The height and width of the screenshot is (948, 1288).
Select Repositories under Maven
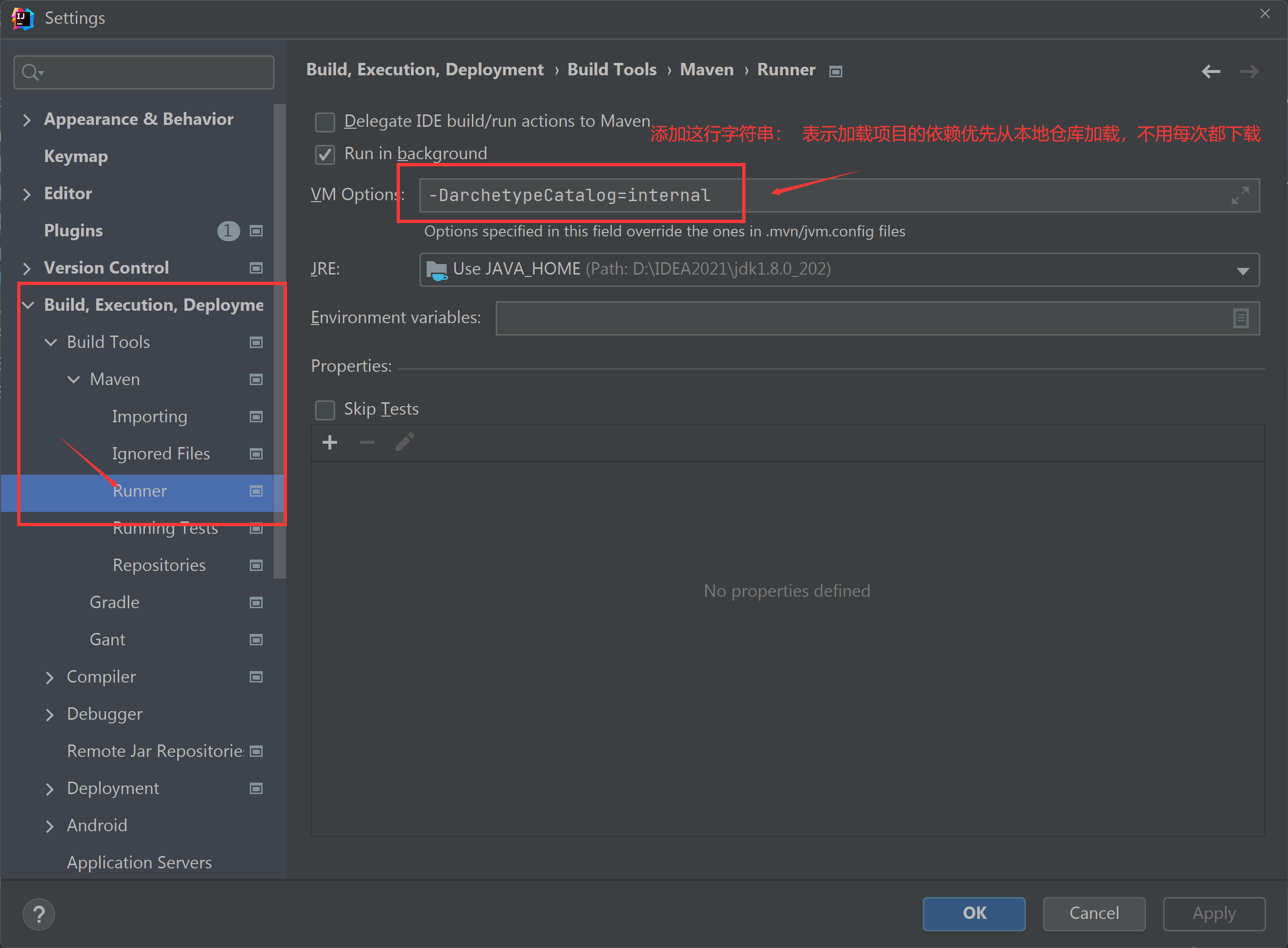pos(159,565)
